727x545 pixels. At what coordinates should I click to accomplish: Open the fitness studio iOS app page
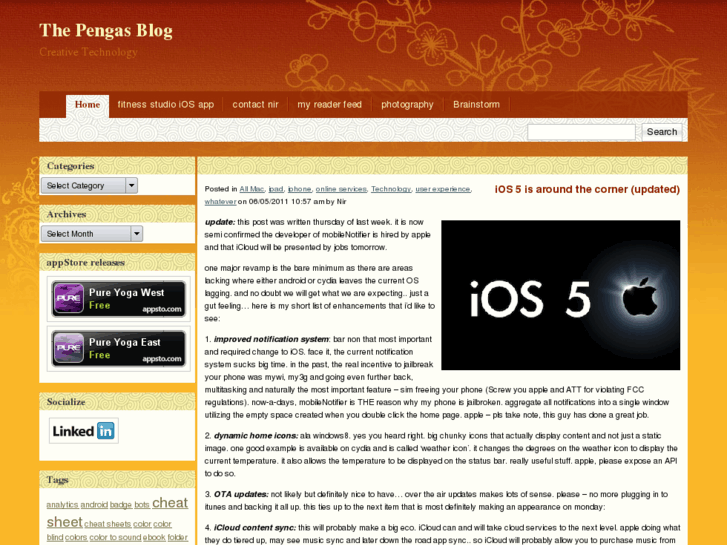166,105
